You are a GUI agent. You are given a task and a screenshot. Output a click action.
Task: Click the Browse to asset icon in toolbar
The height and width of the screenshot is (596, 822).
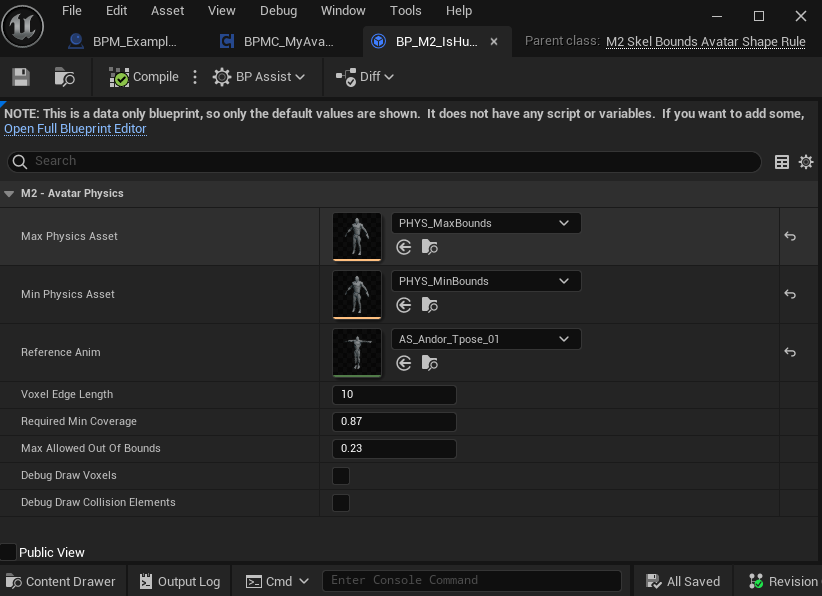[x=64, y=77]
